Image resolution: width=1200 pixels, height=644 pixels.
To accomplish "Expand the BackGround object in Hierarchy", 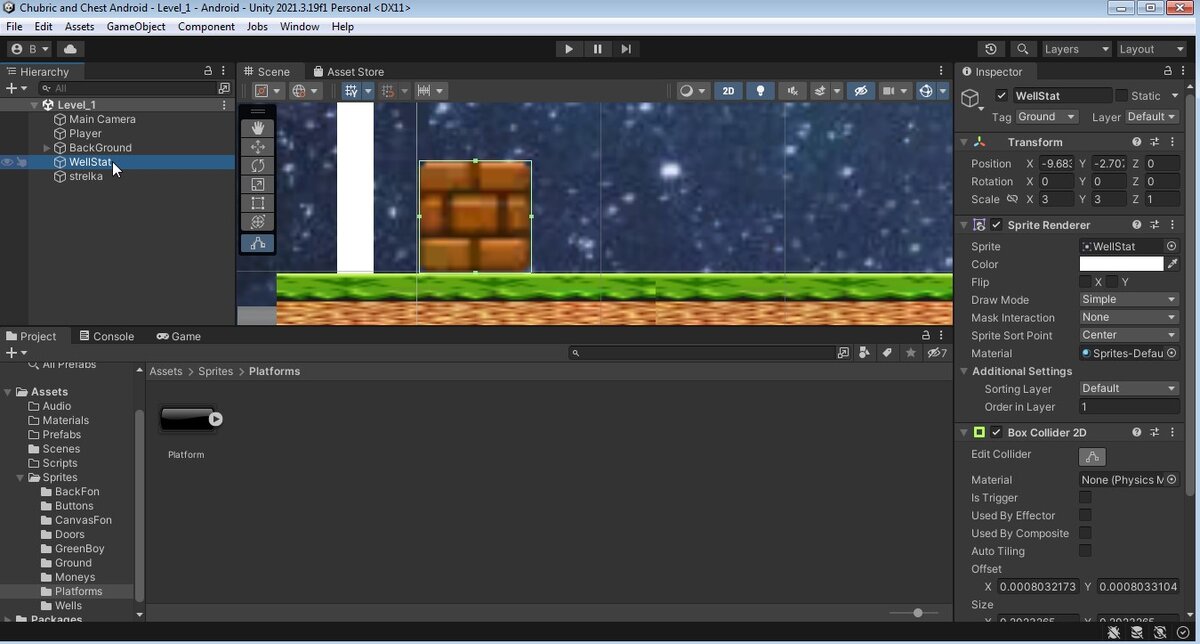I will click(47, 148).
